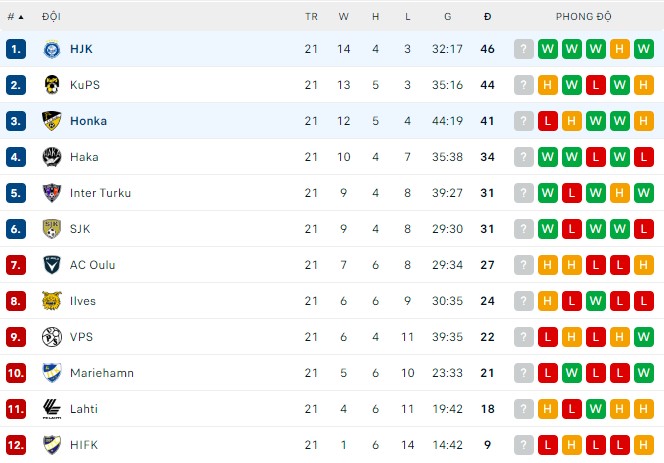
Task: Click HJK's gray upcoming match badge
Action: [x=523, y=49]
